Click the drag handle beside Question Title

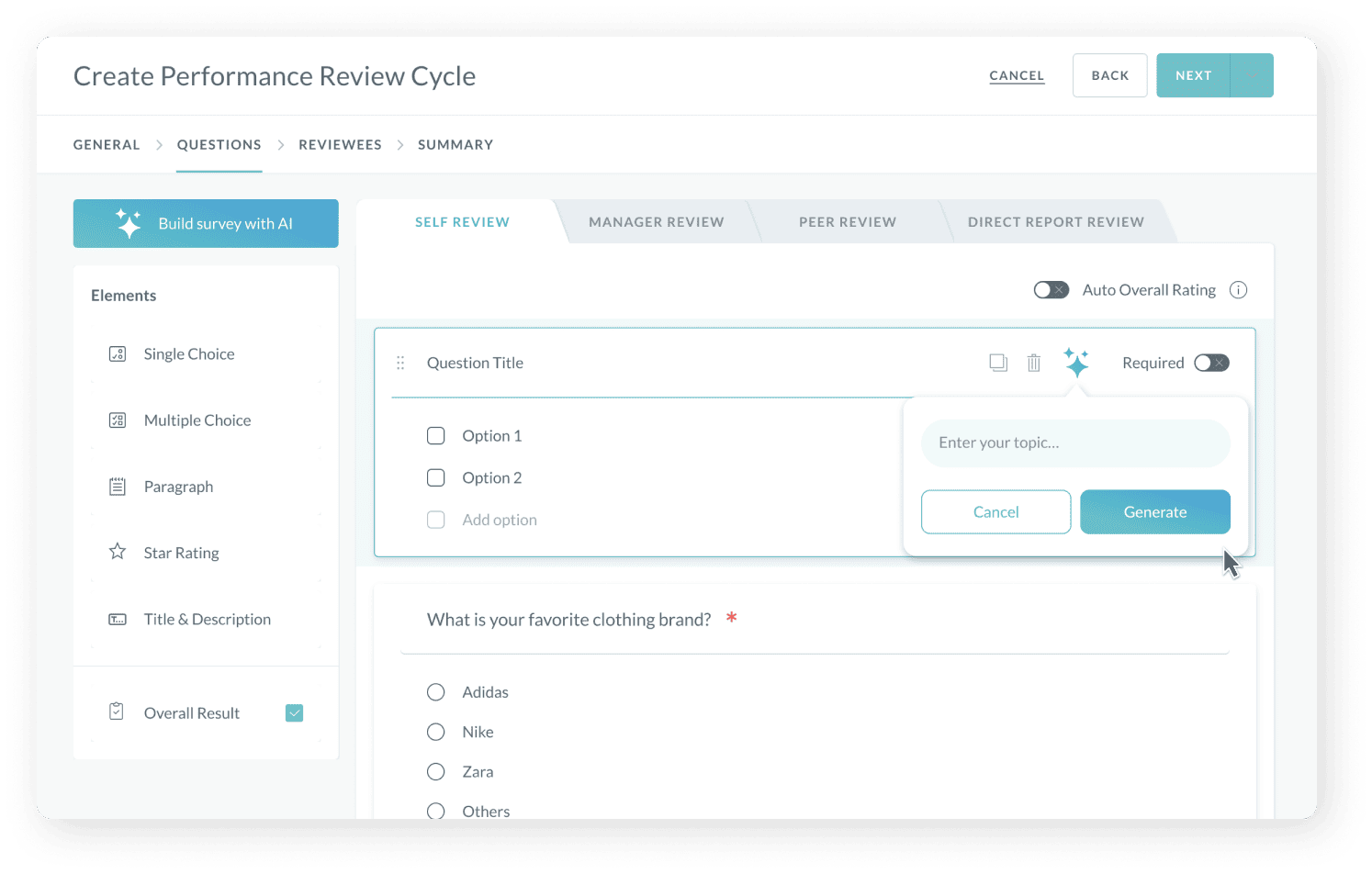tap(400, 363)
